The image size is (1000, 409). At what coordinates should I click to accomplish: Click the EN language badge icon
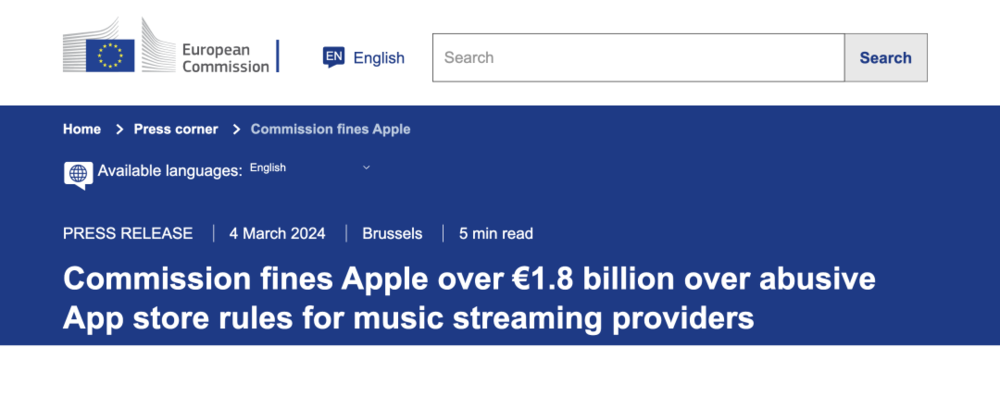pos(334,57)
